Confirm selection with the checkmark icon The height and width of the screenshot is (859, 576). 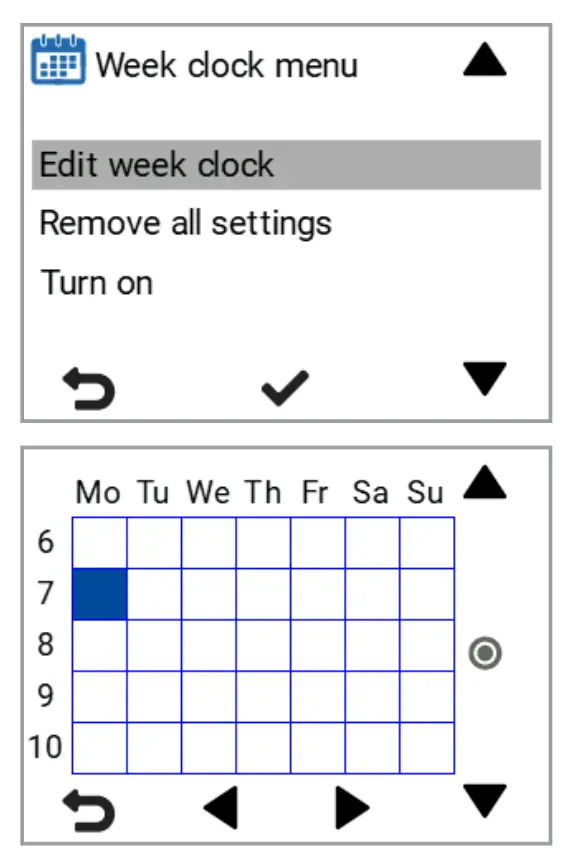point(283,386)
